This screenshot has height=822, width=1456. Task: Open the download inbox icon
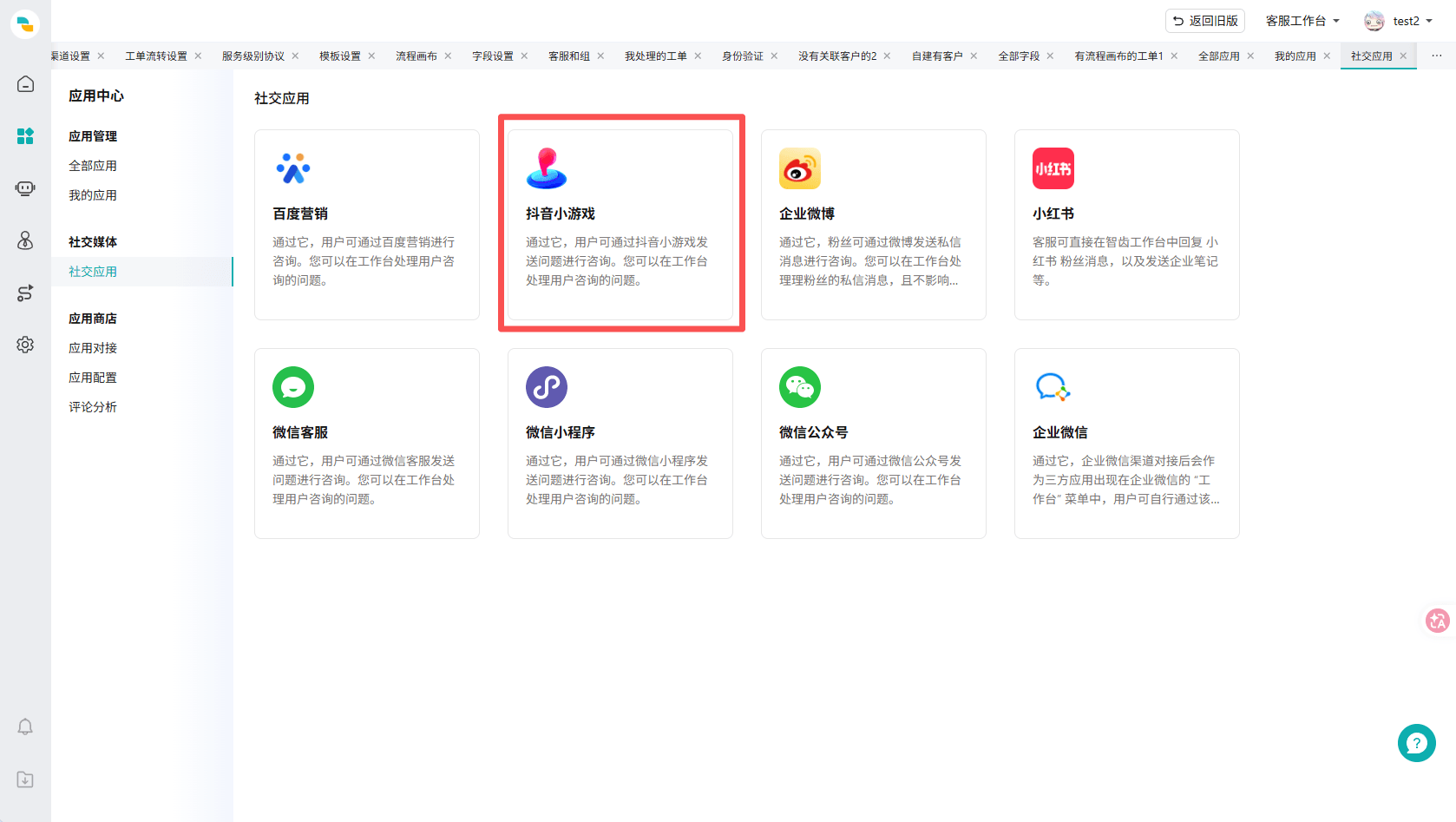click(x=25, y=779)
